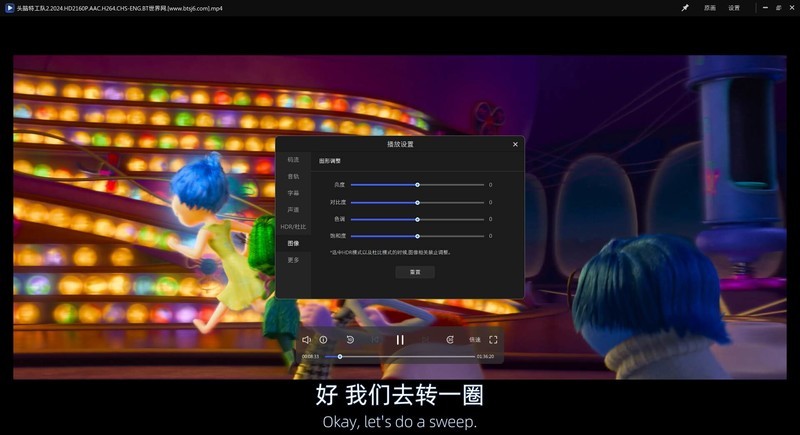The height and width of the screenshot is (435, 800).
Task: Switch to the 字幕 settings tab
Action: tap(293, 193)
